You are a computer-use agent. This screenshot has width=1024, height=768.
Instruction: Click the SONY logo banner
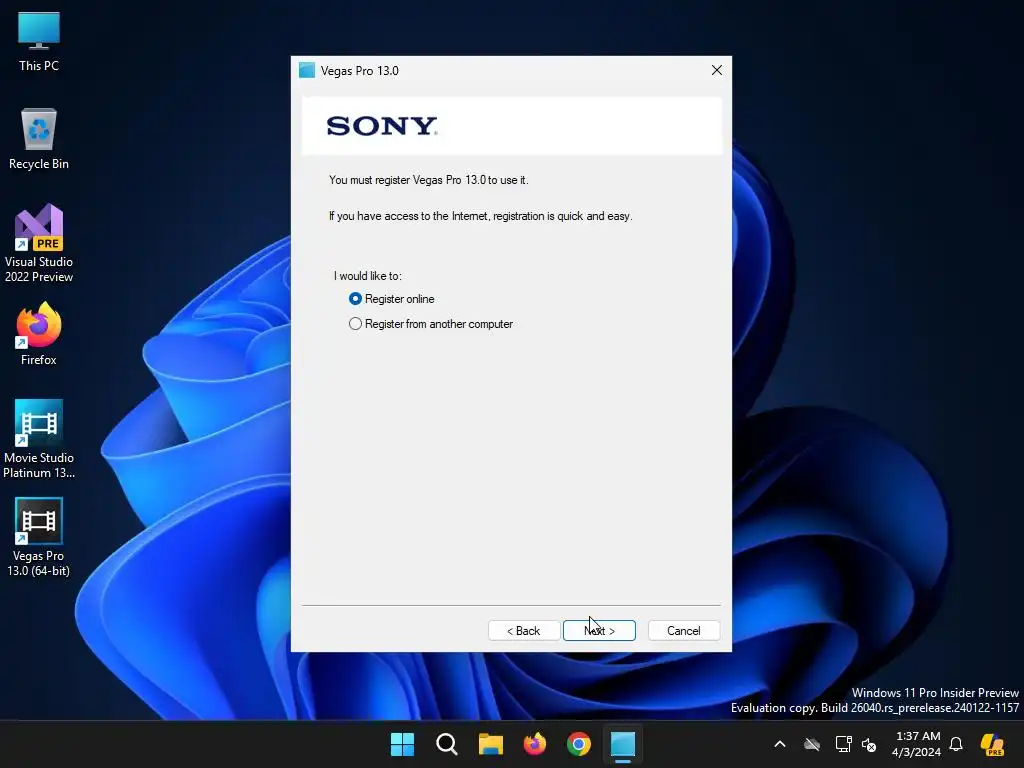coord(512,126)
